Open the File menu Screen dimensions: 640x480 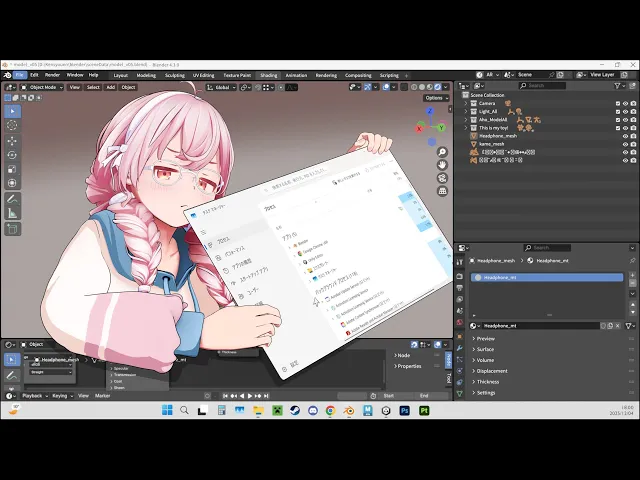point(19,75)
